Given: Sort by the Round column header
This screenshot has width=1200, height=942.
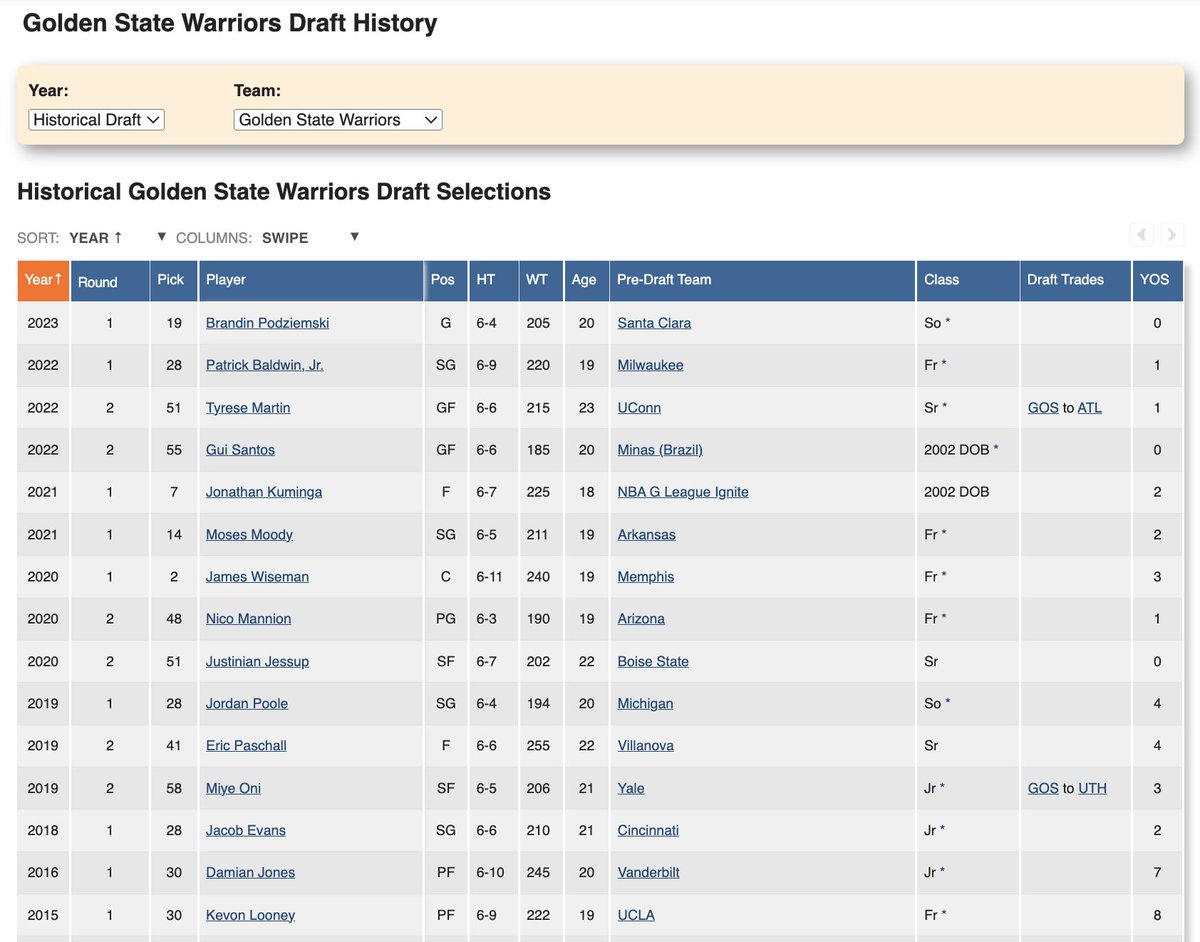Looking at the screenshot, I should [109, 280].
